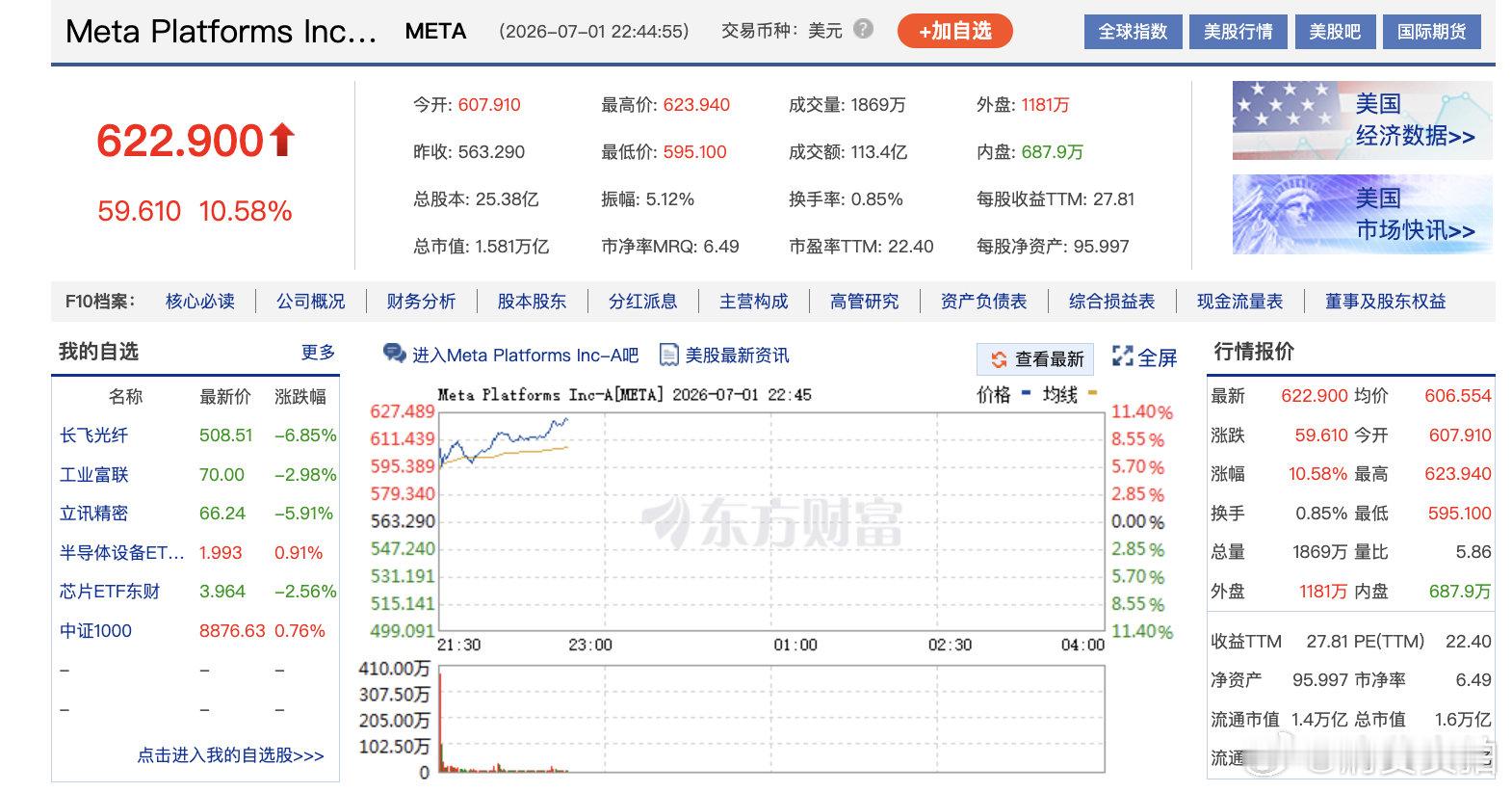Screen dimensions: 1512x792
Task: Click 量比 value 5.86
Action: coord(1473,552)
